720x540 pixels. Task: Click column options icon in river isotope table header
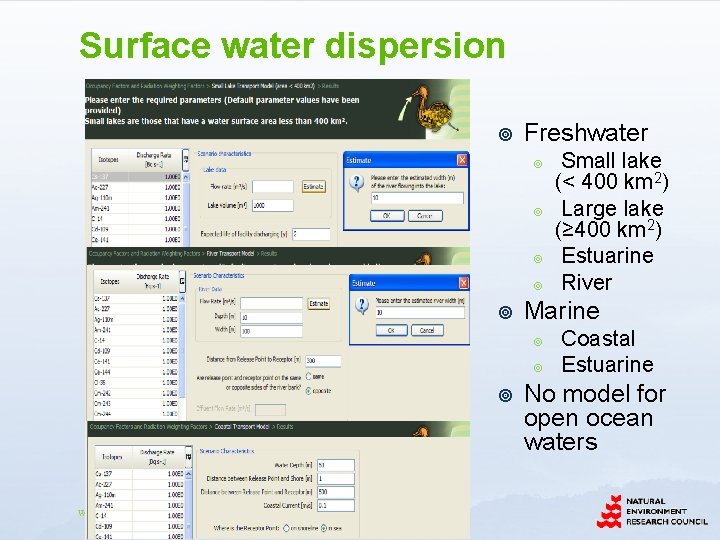coord(182,281)
